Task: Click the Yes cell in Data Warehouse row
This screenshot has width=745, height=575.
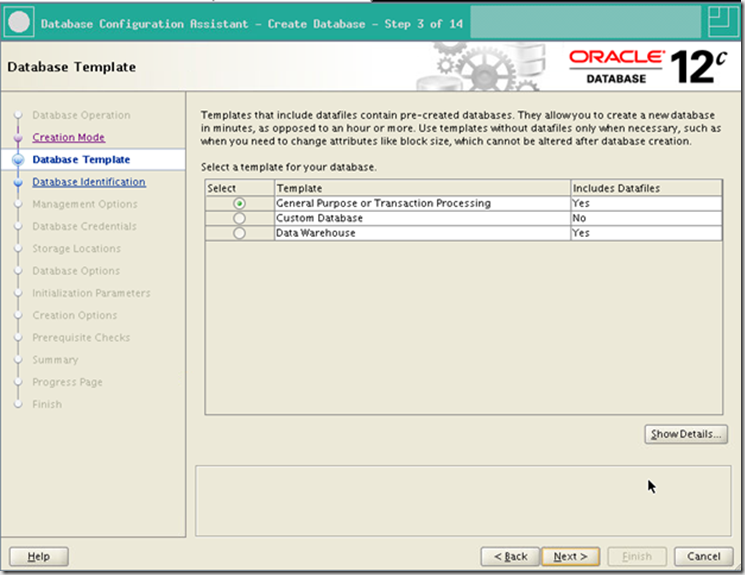Action: [646, 233]
